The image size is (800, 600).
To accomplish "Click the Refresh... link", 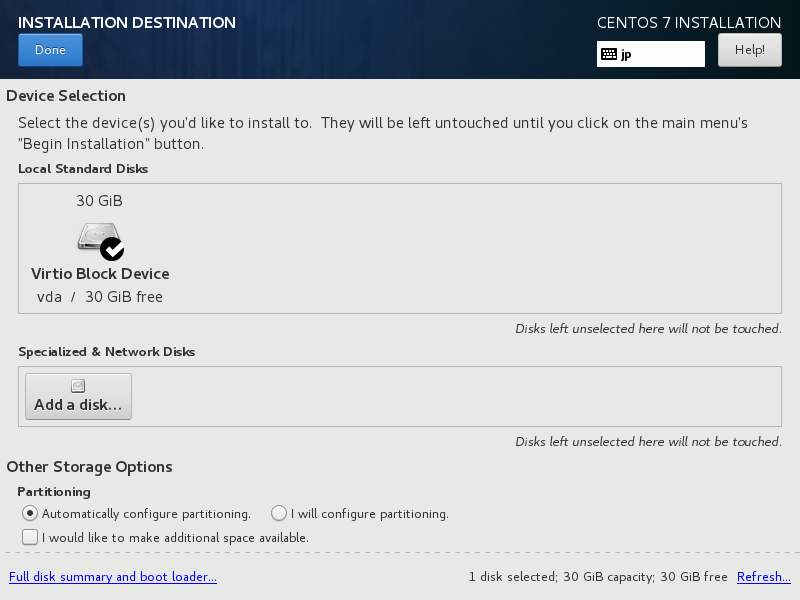I will point(763,577).
